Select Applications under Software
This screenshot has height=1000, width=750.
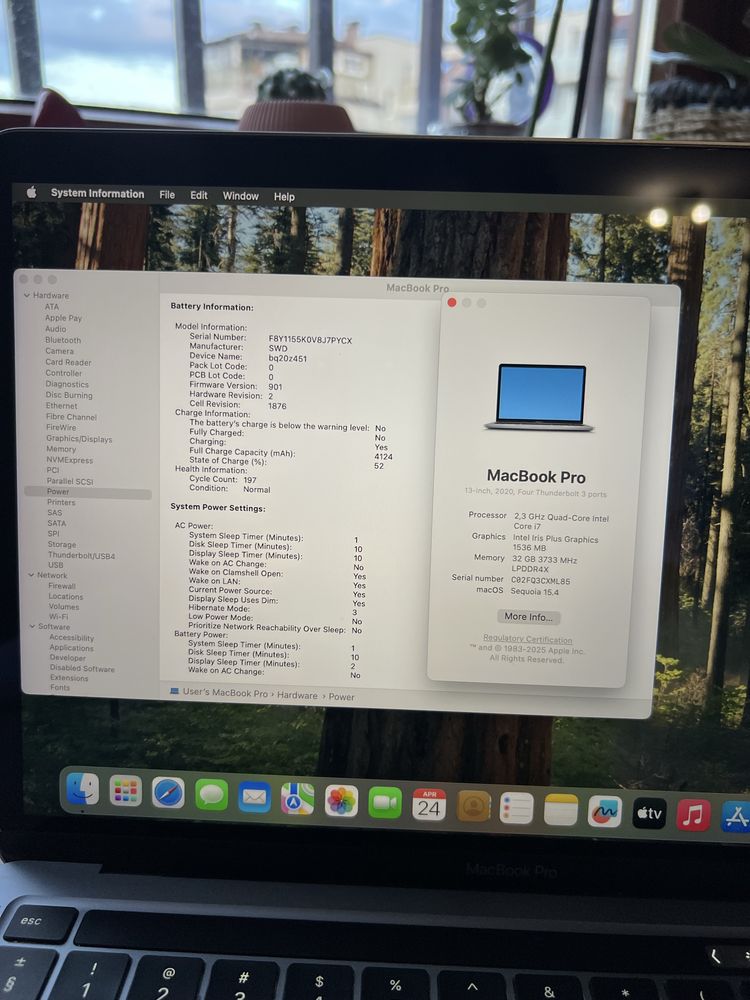71,647
